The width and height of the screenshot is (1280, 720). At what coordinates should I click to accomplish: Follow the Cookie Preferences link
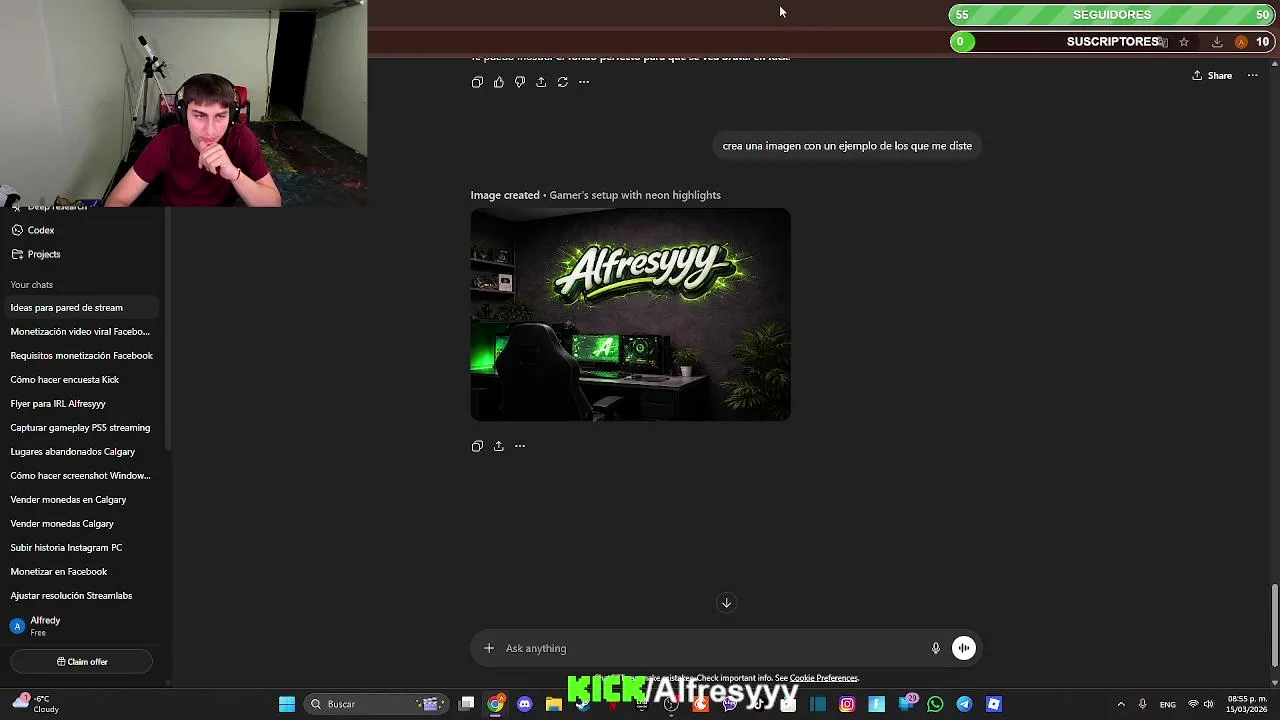tap(824, 678)
